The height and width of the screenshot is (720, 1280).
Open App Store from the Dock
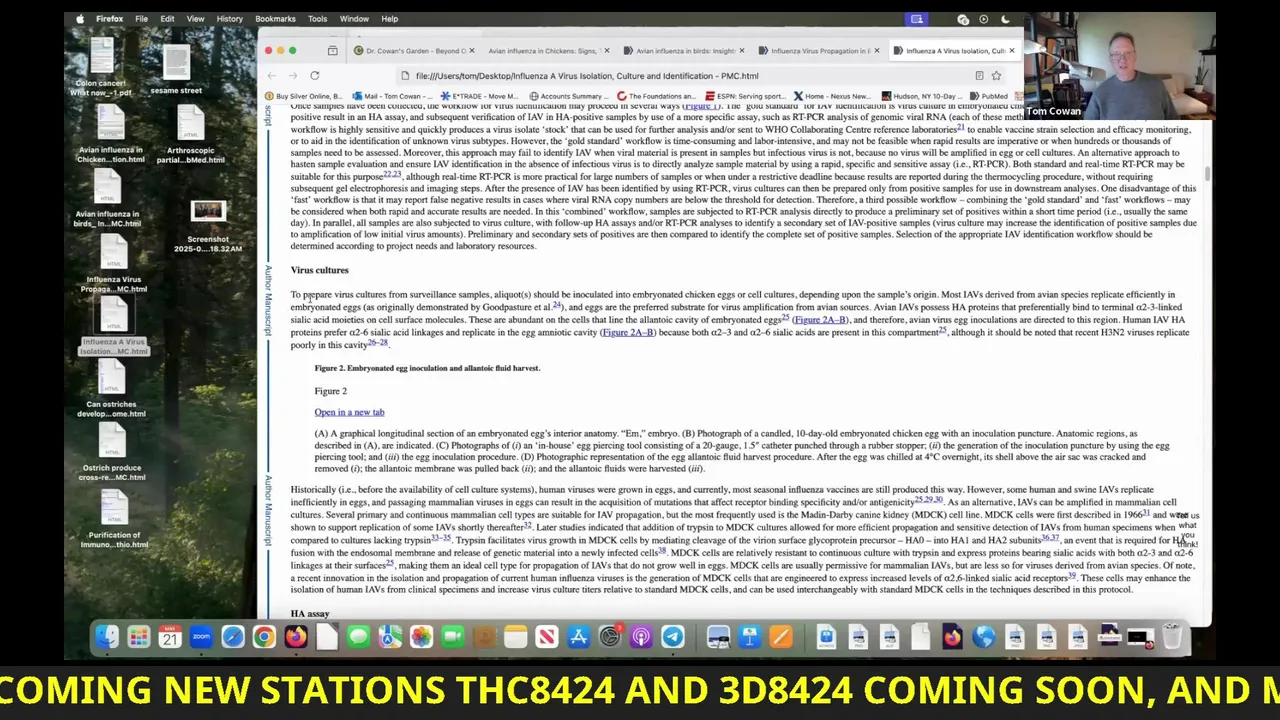[x=578, y=637]
